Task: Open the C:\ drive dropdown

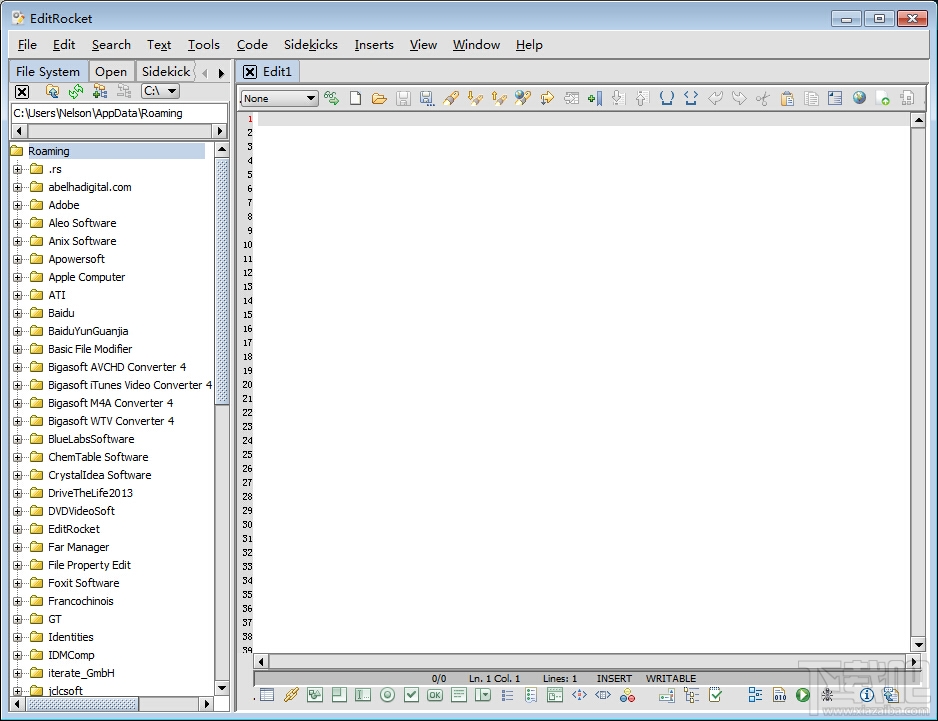Action: tap(160, 91)
